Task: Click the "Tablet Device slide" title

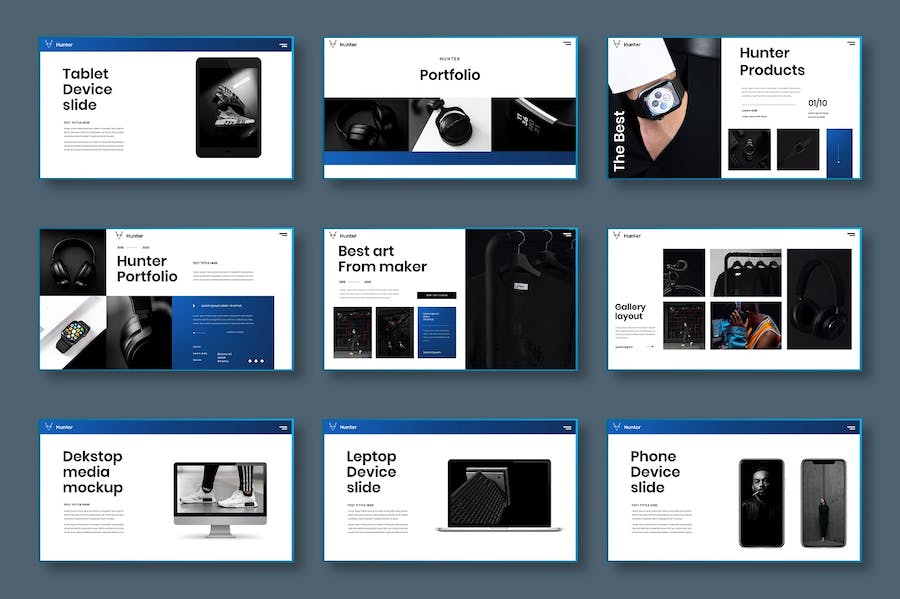Action: (87, 90)
